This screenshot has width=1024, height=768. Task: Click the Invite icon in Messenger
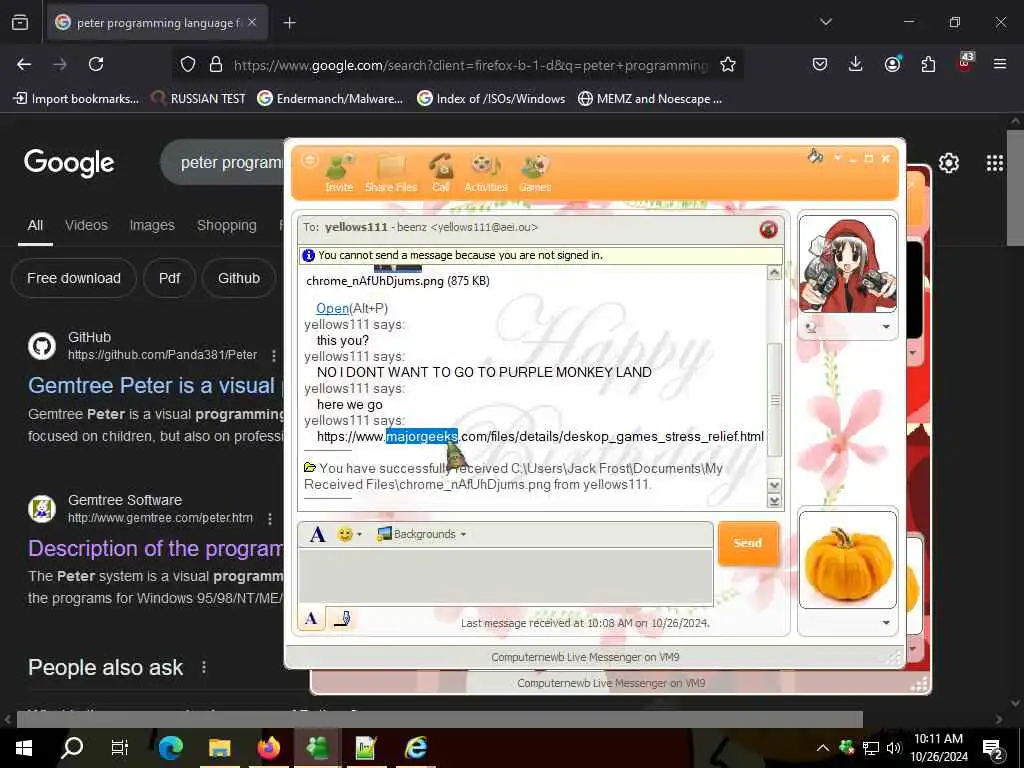tap(339, 172)
